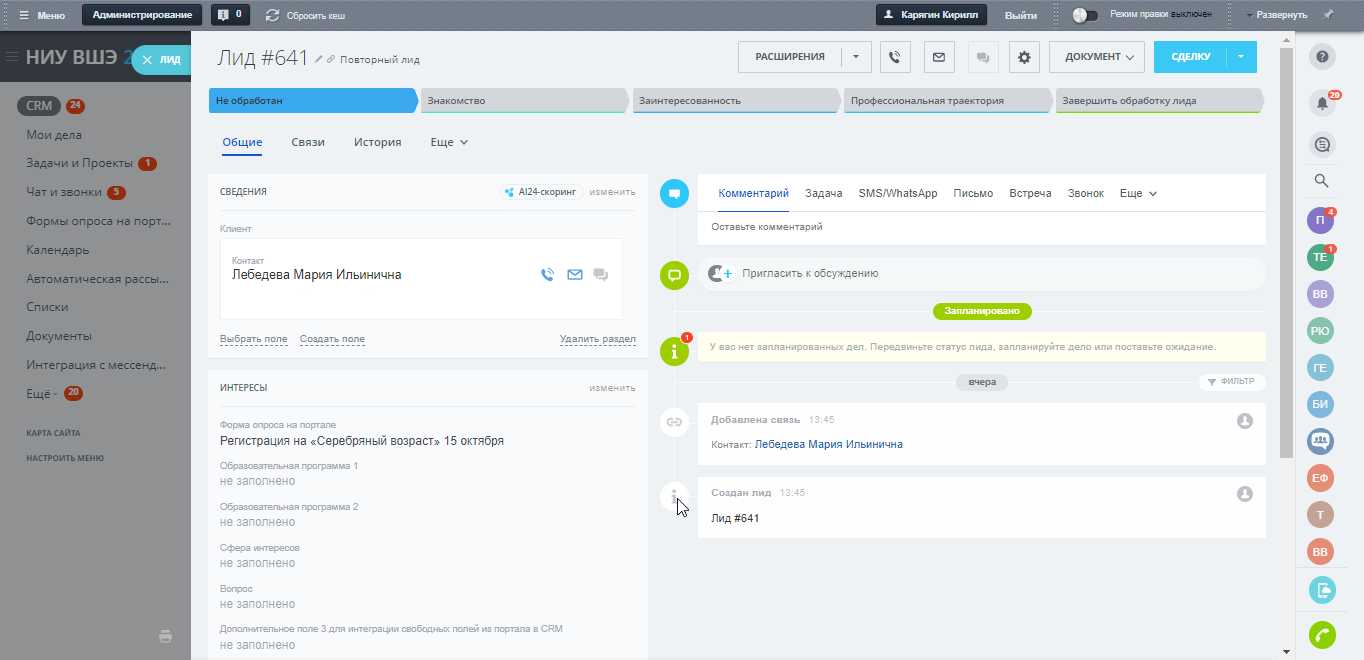Open the arrow next to Сделку button

(x=1240, y=57)
